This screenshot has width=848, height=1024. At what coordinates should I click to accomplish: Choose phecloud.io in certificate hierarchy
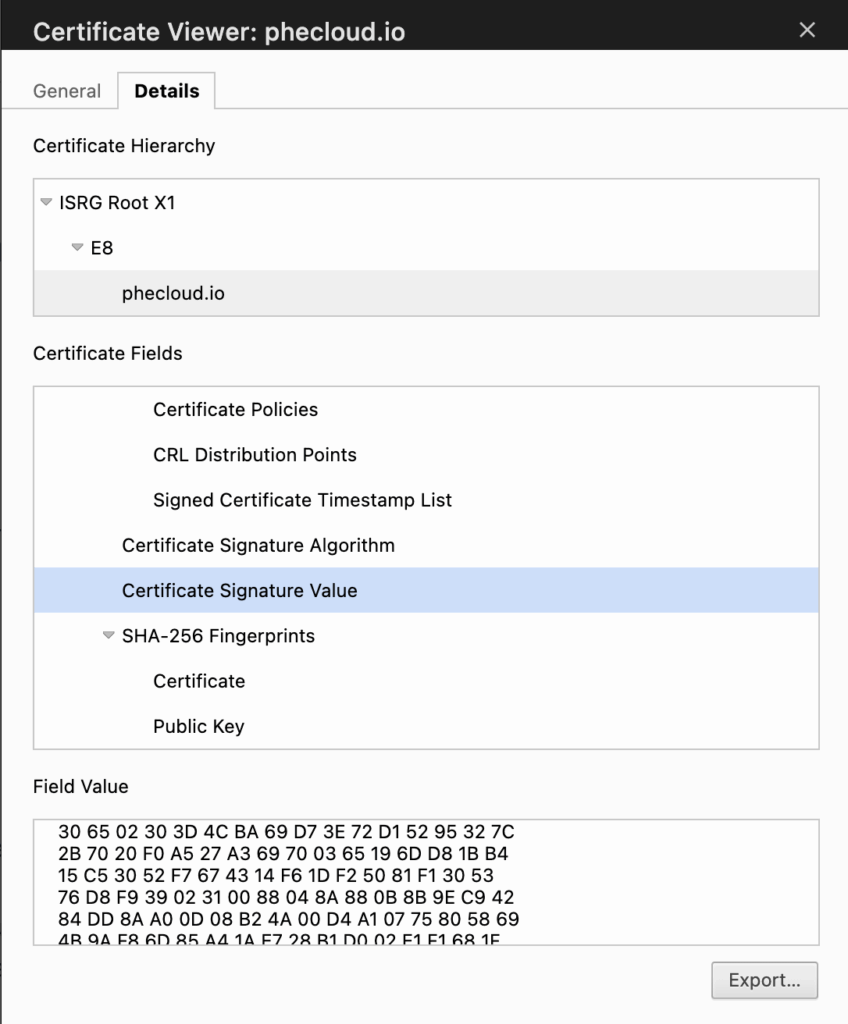click(x=174, y=294)
